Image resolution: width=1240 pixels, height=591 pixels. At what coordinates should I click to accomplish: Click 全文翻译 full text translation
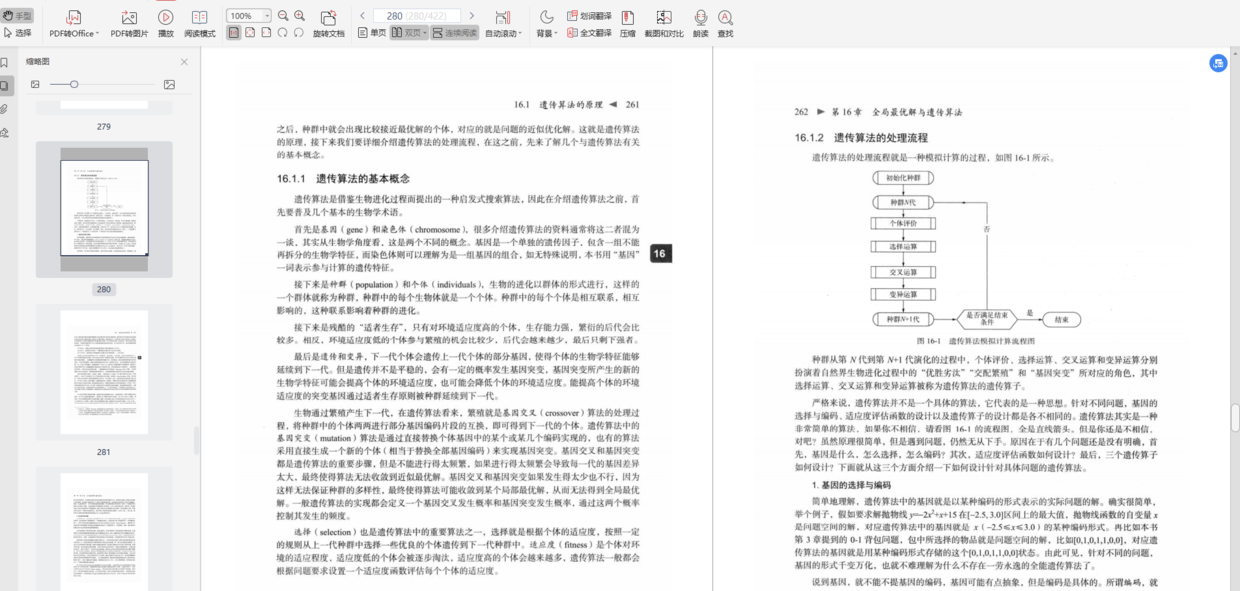(589, 33)
